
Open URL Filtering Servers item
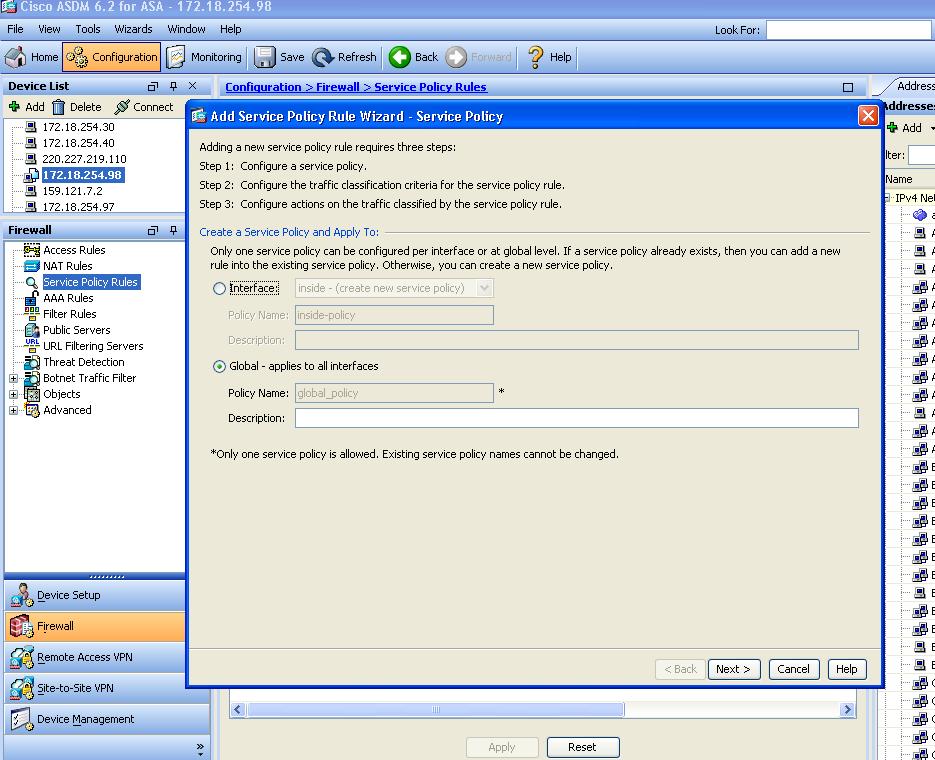(x=93, y=346)
